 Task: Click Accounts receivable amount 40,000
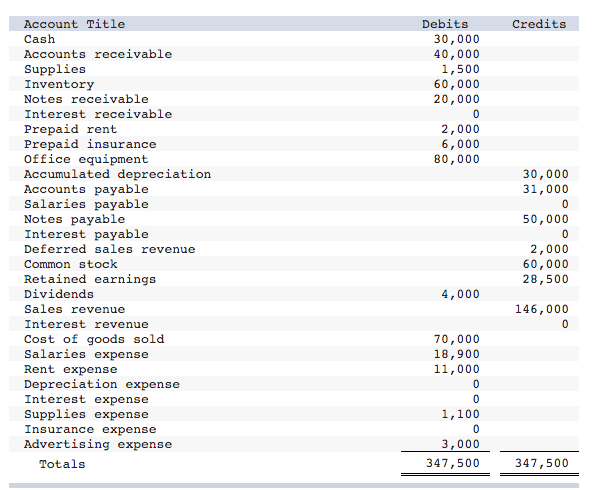coord(456,54)
